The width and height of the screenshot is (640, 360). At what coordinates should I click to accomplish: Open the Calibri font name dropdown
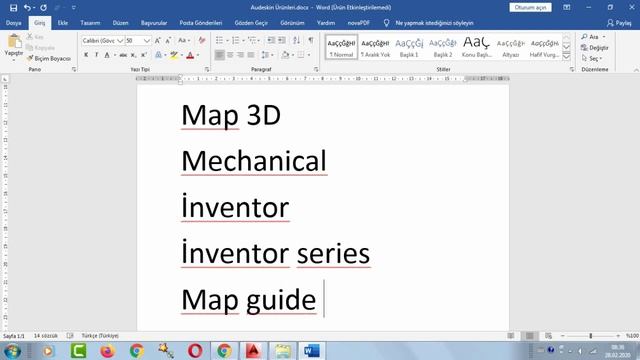coord(120,41)
